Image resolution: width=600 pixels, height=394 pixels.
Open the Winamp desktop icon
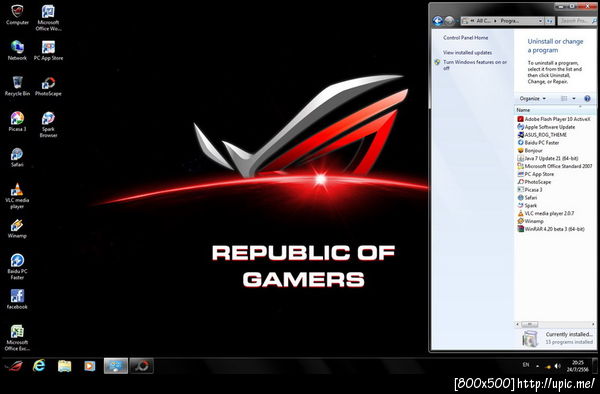pos(17,228)
